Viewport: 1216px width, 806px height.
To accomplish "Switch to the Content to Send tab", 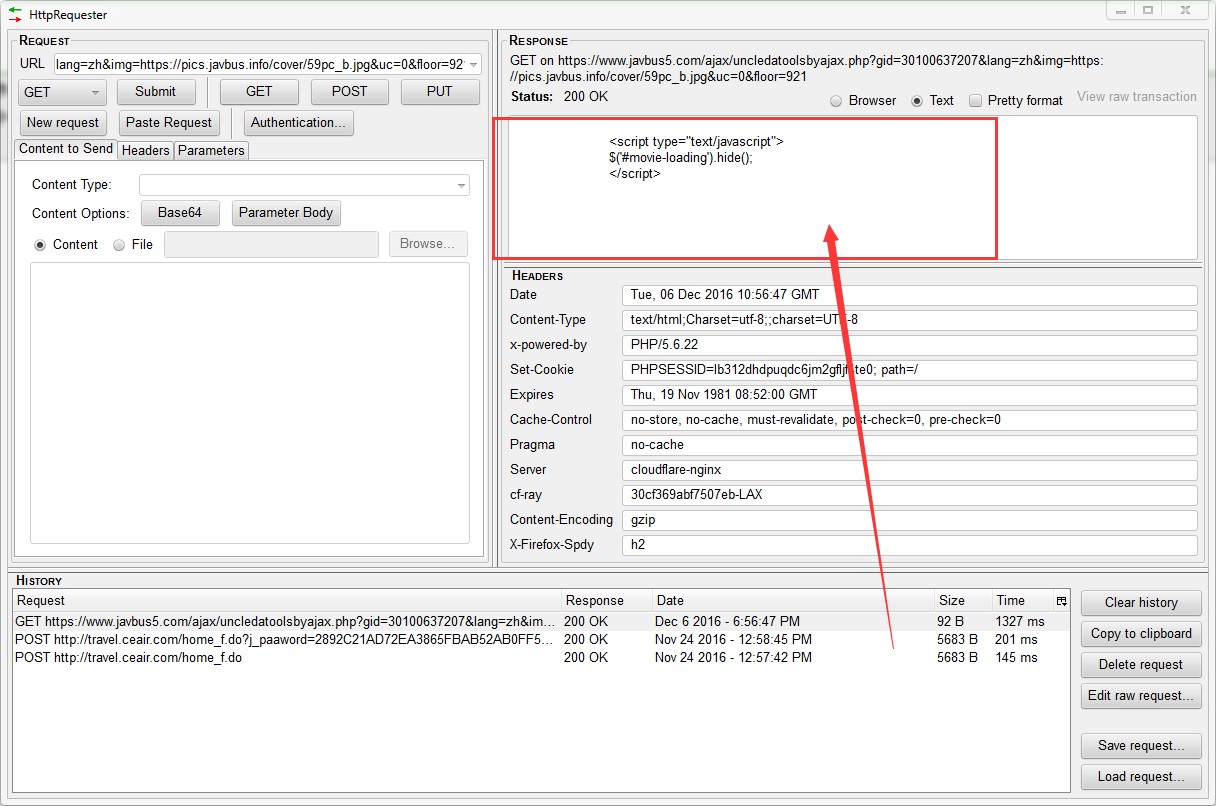I will pos(66,149).
